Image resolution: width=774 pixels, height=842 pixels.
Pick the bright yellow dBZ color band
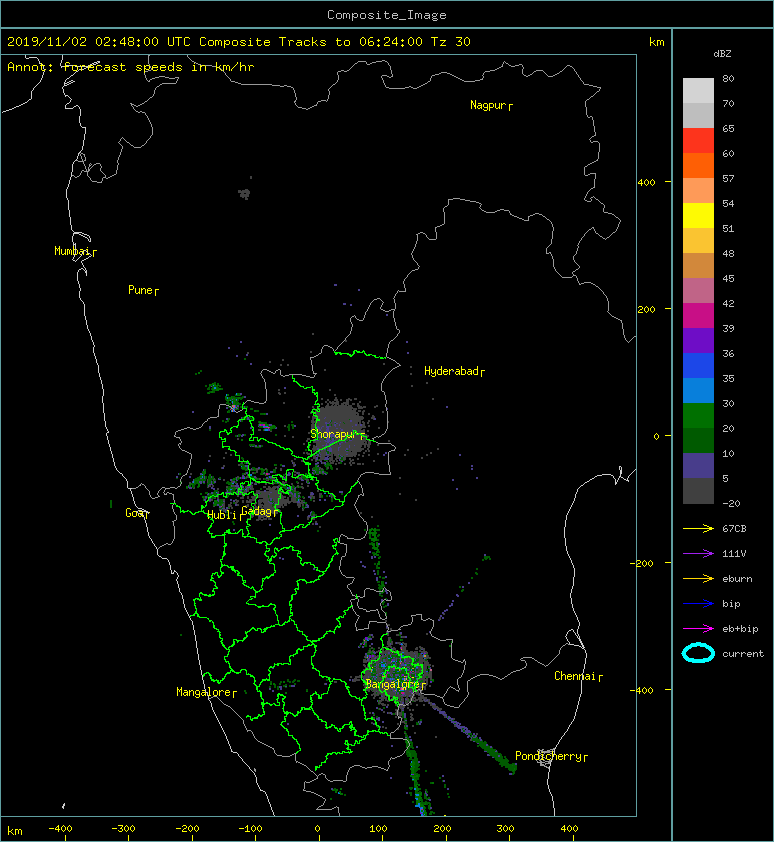pos(698,215)
